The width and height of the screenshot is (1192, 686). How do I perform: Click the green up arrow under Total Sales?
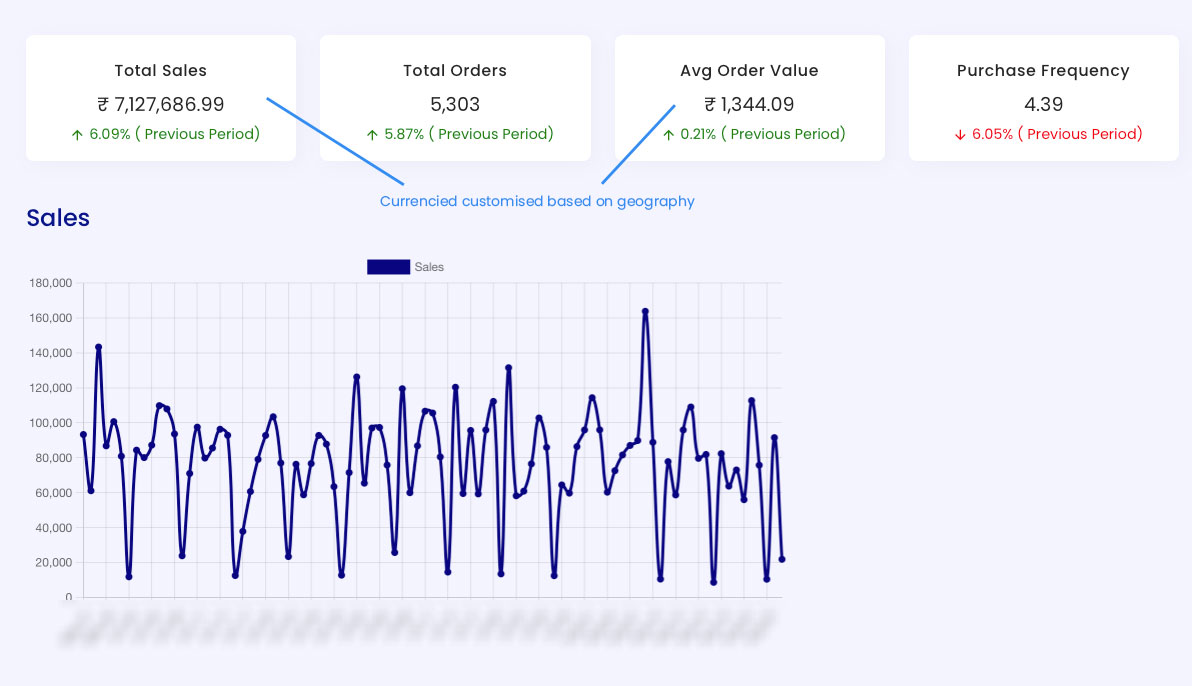point(77,135)
